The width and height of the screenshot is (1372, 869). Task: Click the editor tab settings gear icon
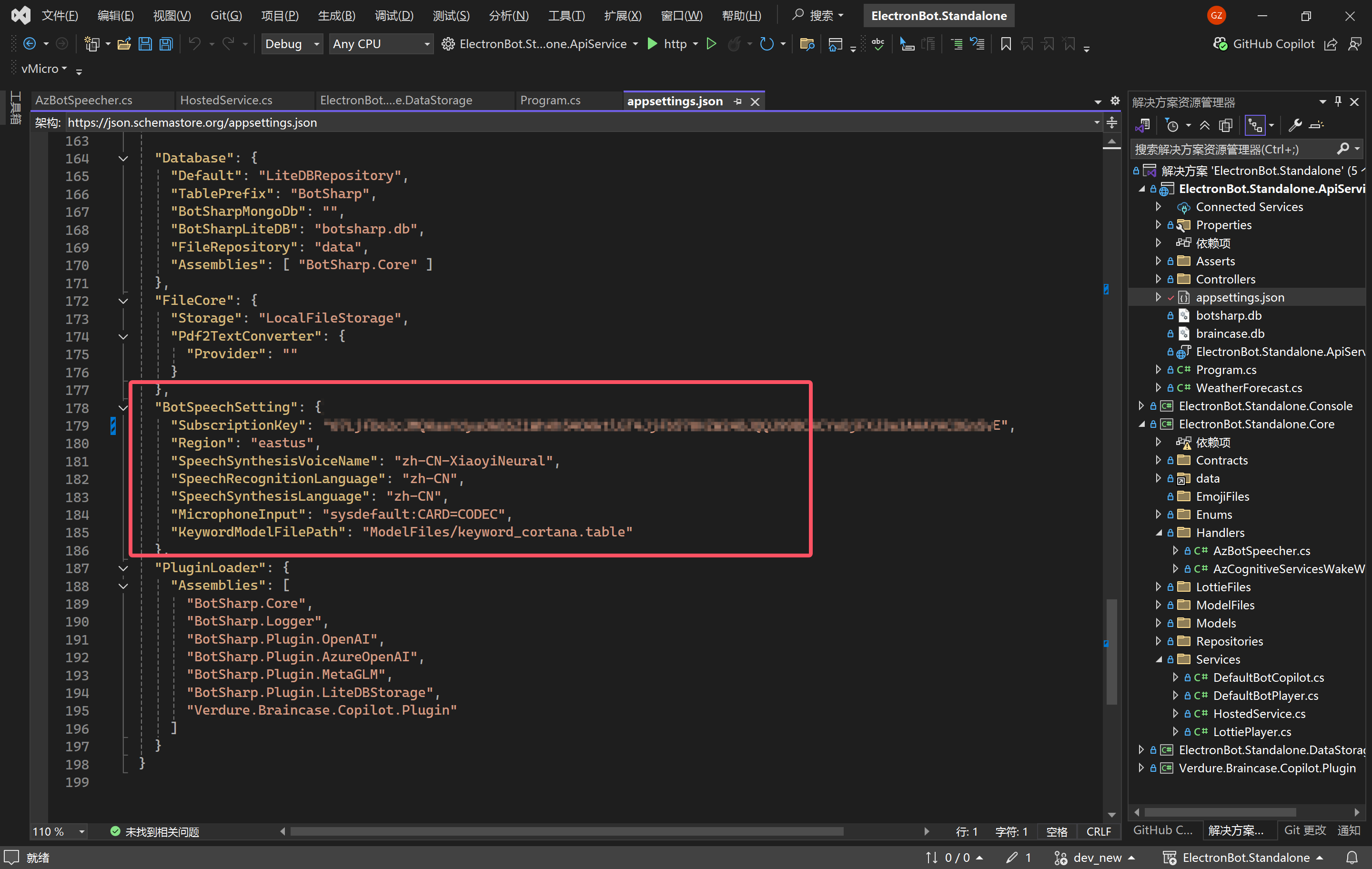click(x=1115, y=101)
